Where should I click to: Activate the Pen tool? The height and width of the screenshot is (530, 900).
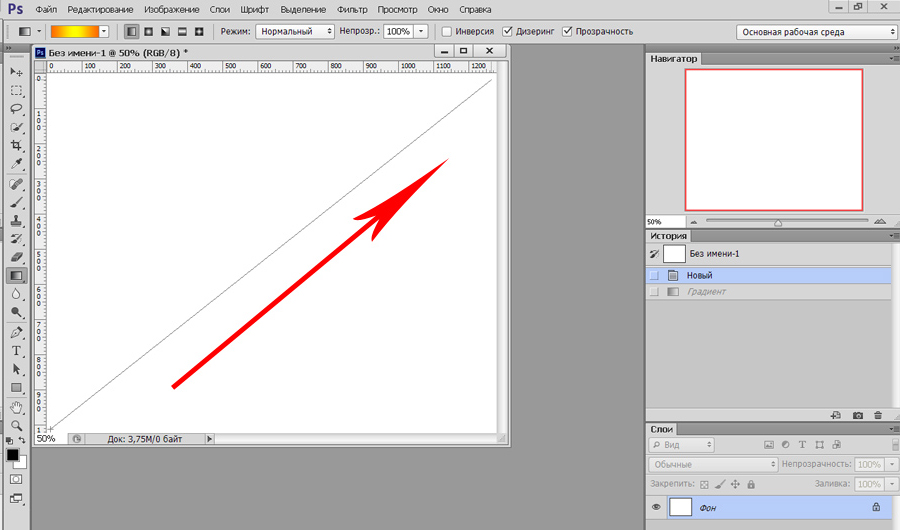[17, 332]
